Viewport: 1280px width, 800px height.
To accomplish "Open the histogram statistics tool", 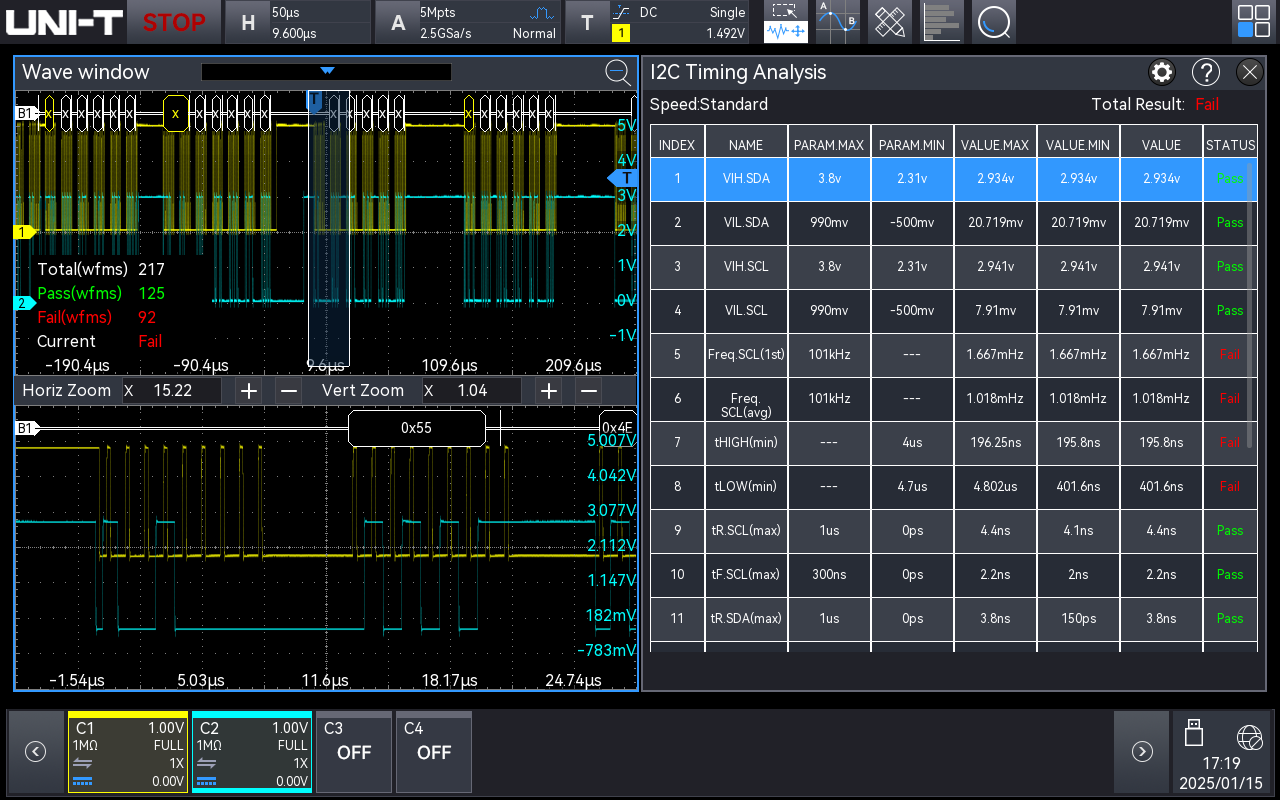I will coord(942,22).
